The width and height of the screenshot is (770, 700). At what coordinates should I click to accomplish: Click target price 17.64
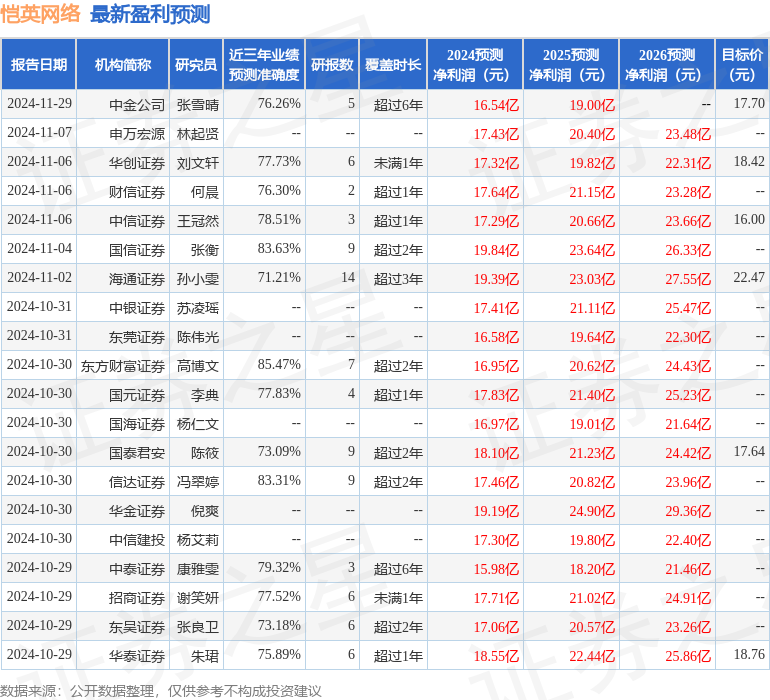tap(749, 451)
